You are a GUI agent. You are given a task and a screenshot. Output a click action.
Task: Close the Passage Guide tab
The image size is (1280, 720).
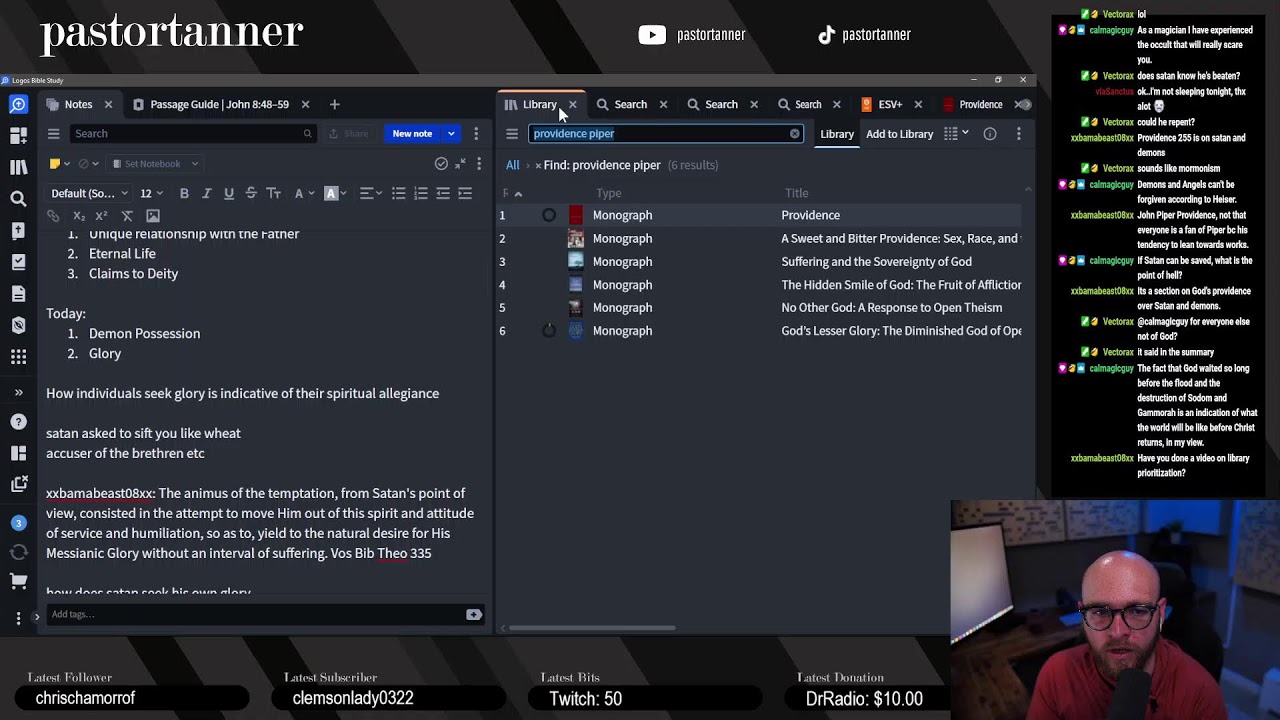[305, 104]
